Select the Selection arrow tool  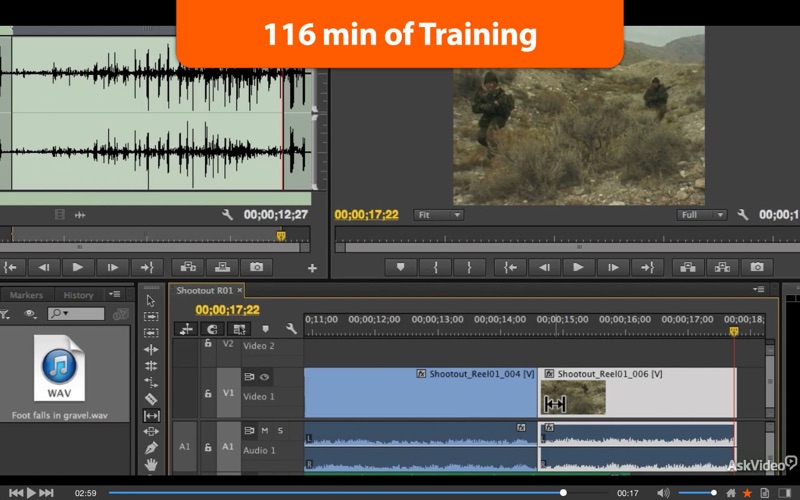151,301
